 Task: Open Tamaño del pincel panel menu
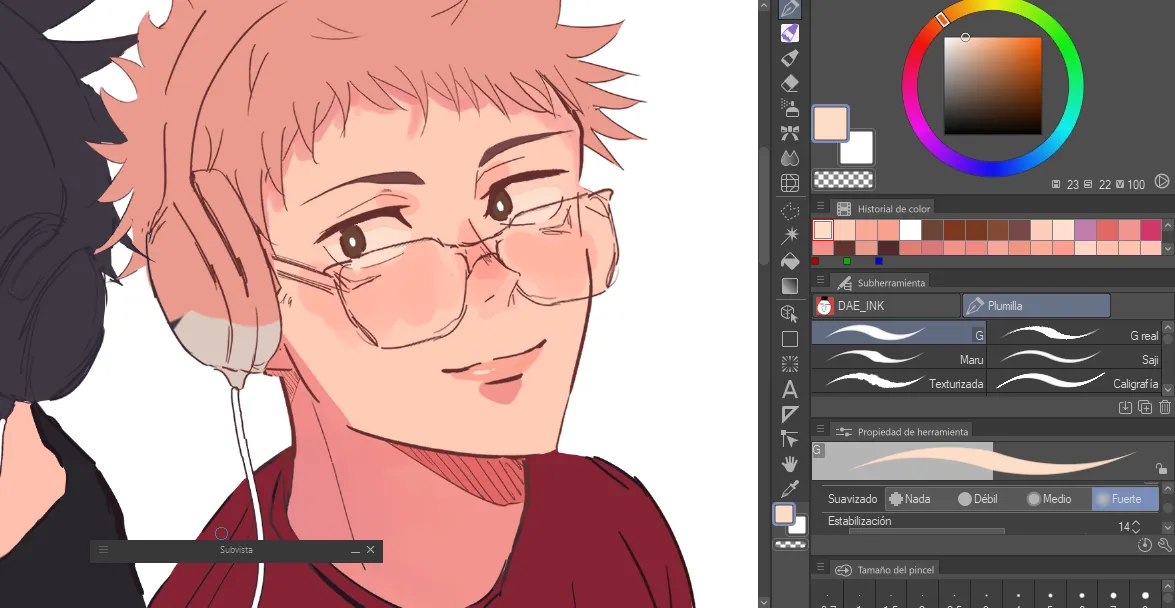tap(821, 568)
